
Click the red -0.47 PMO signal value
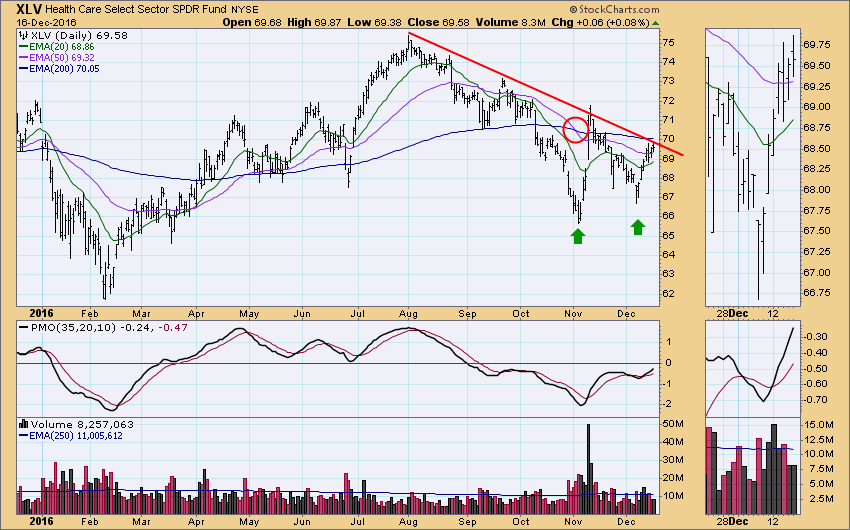[x=173, y=327]
